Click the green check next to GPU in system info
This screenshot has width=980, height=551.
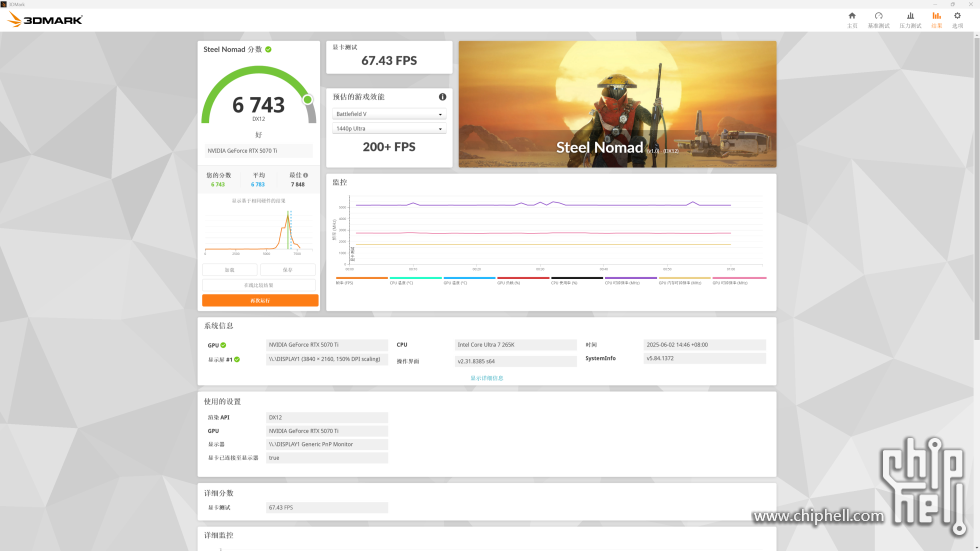(223, 345)
